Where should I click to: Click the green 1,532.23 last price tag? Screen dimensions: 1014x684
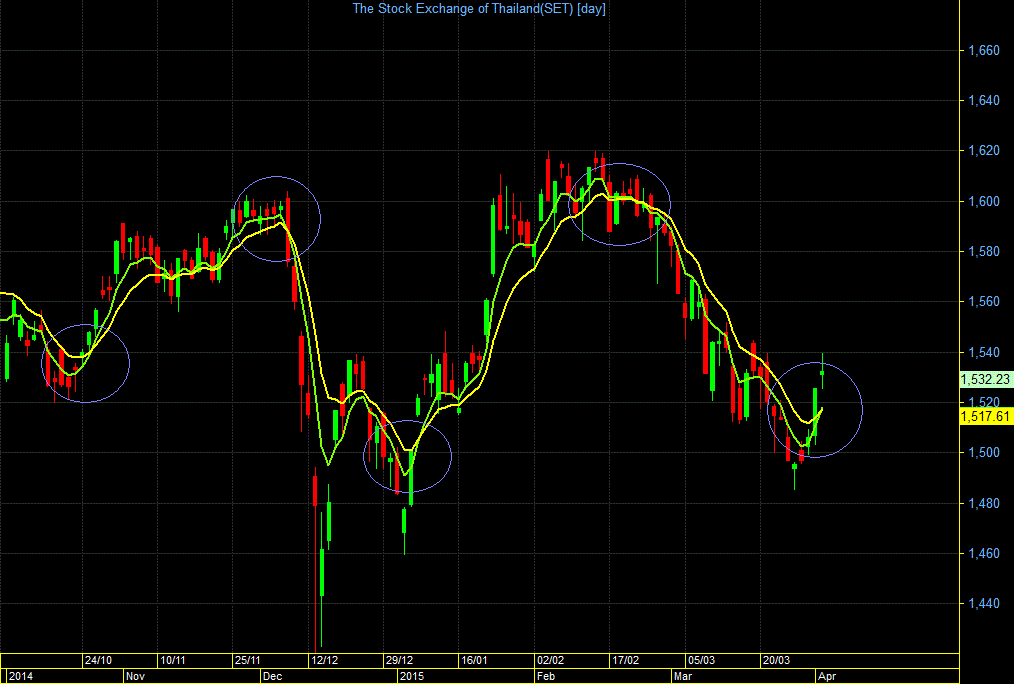(x=986, y=379)
